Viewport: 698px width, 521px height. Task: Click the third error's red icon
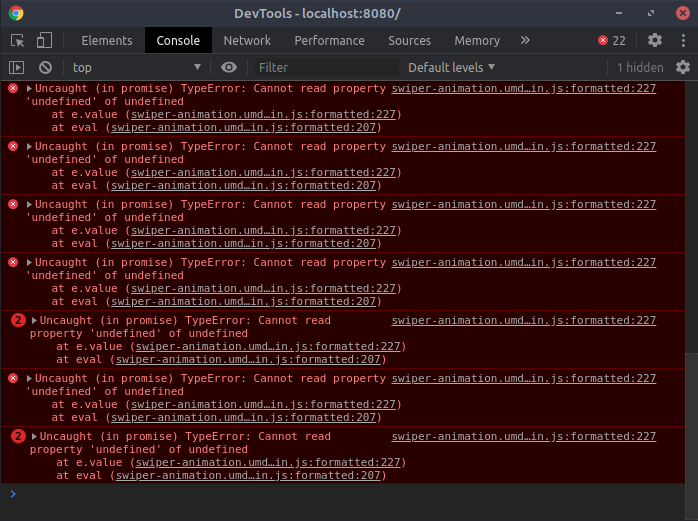click(x=13, y=204)
